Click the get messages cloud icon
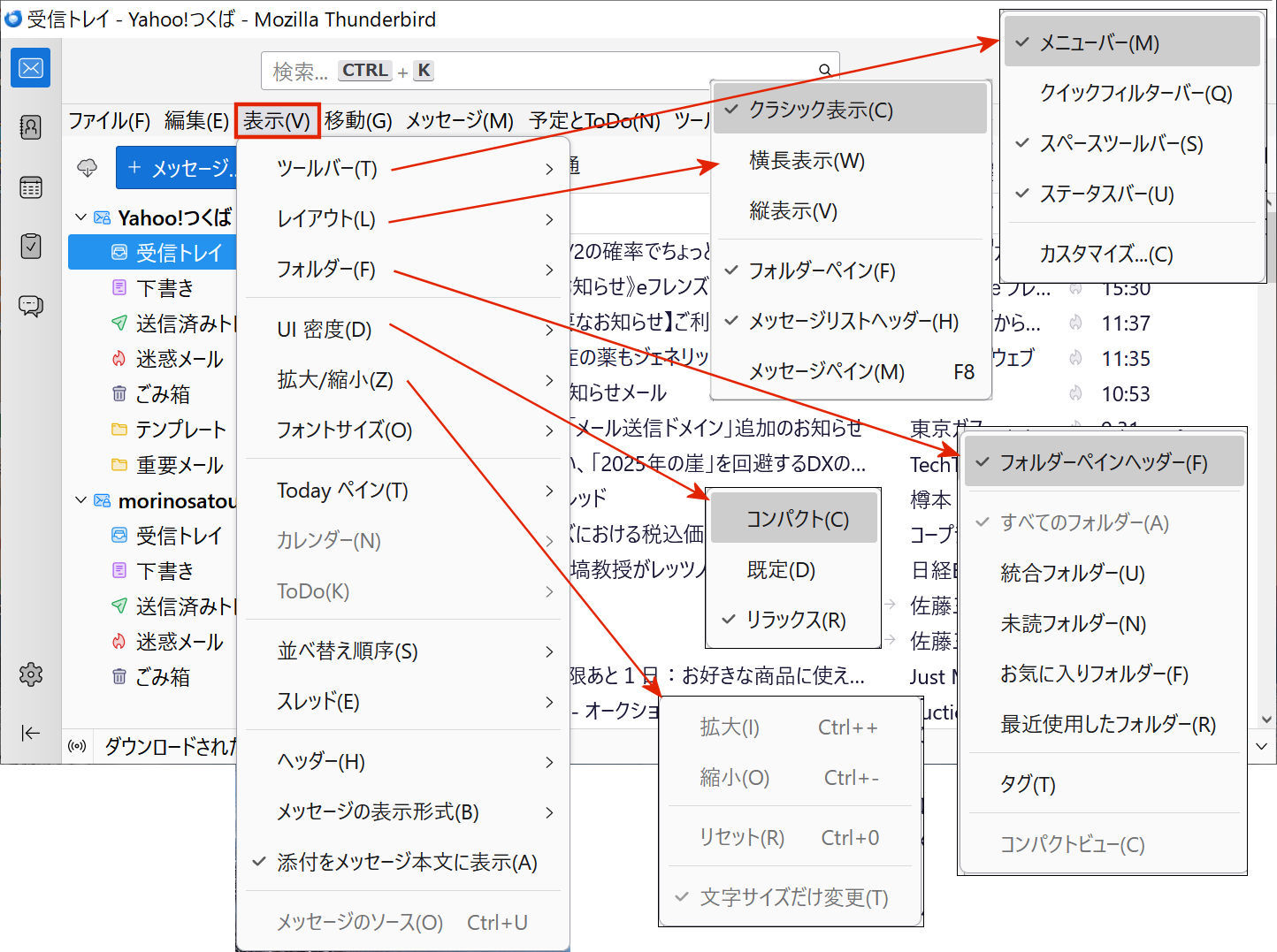Screen dimensions: 1277x952 coord(88,168)
